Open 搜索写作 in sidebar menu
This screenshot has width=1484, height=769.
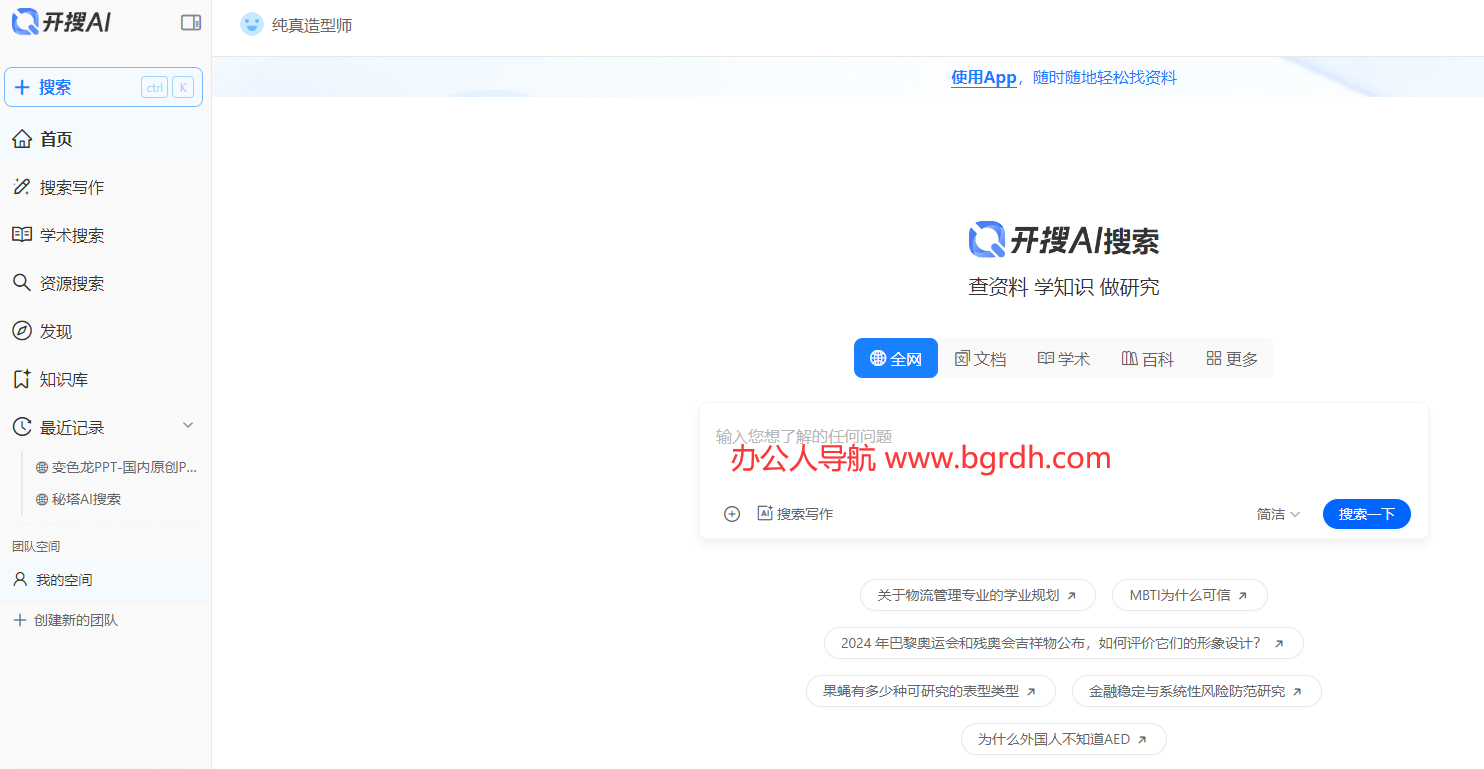(105, 187)
